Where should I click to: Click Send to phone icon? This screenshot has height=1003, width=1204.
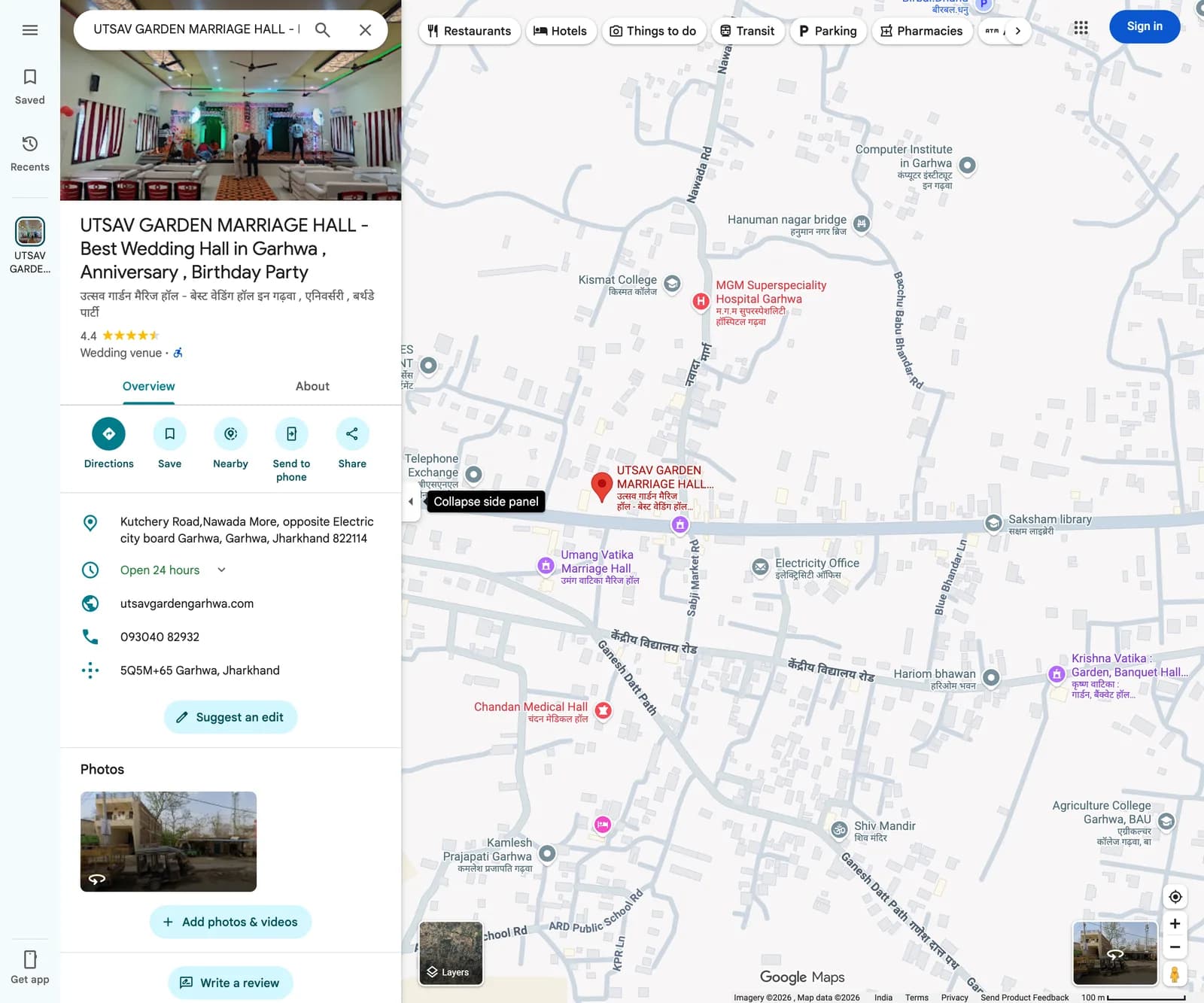pyautogui.click(x=291, y=434)
